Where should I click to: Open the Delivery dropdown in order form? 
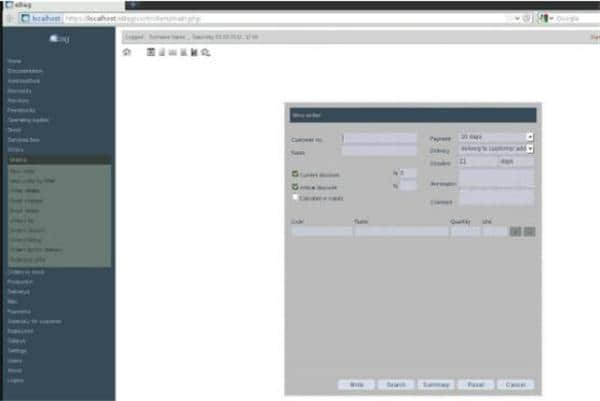click(x=496, y=148)
